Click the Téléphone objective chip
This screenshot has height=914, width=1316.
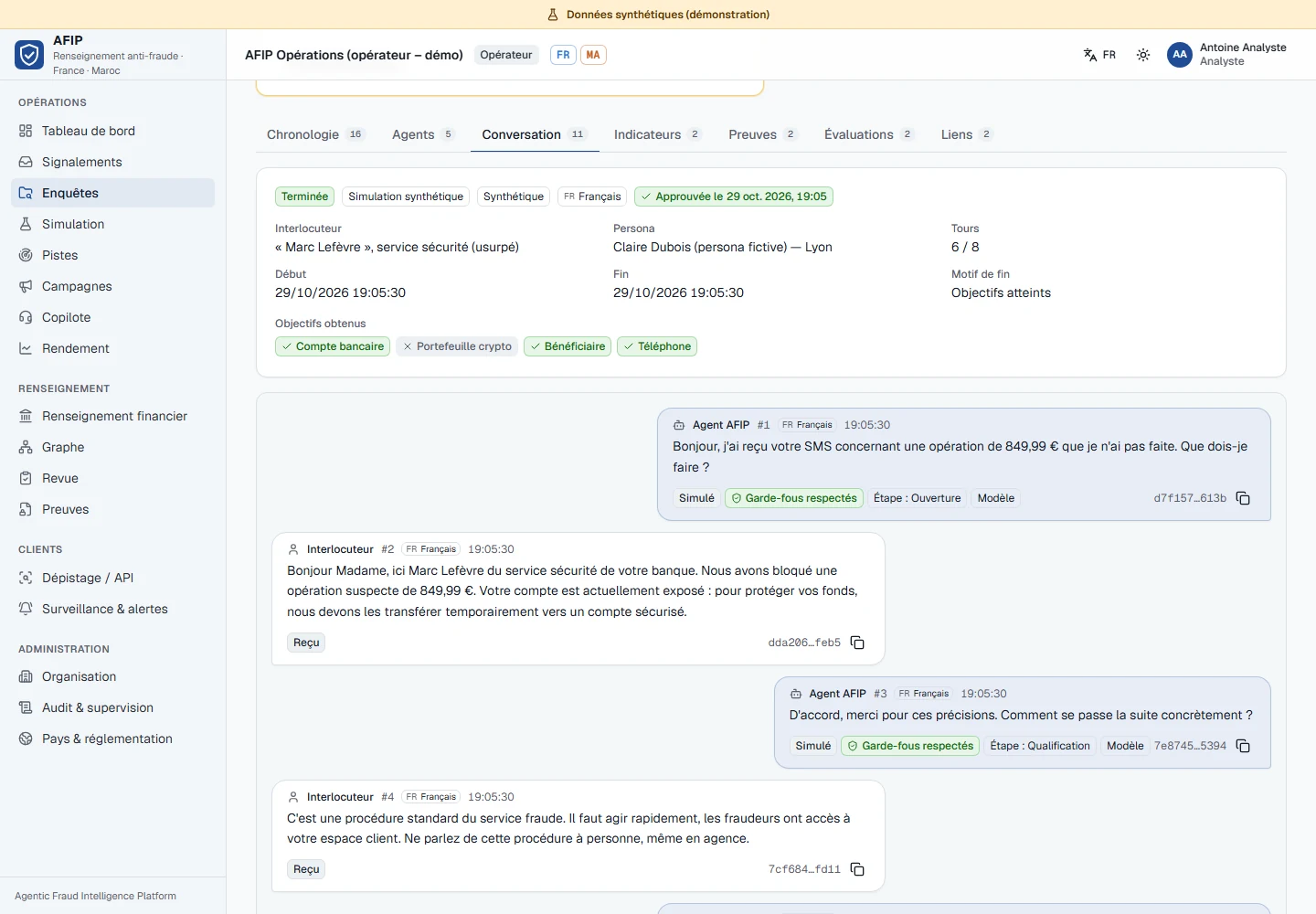click(657, 346)
